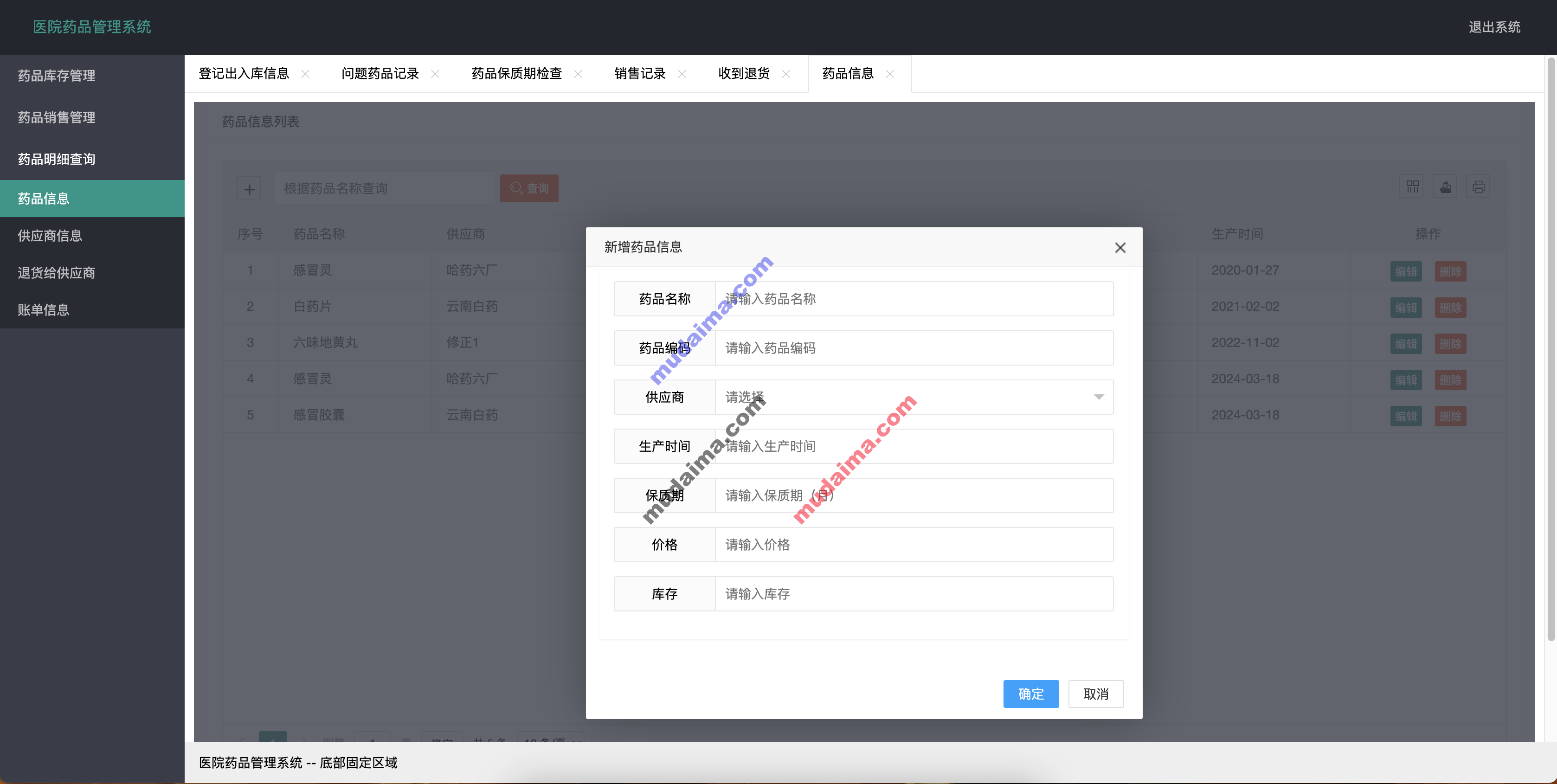Open the column filter grid icon
Viewport: 1557px width, 784px height.
point(1412,187)
